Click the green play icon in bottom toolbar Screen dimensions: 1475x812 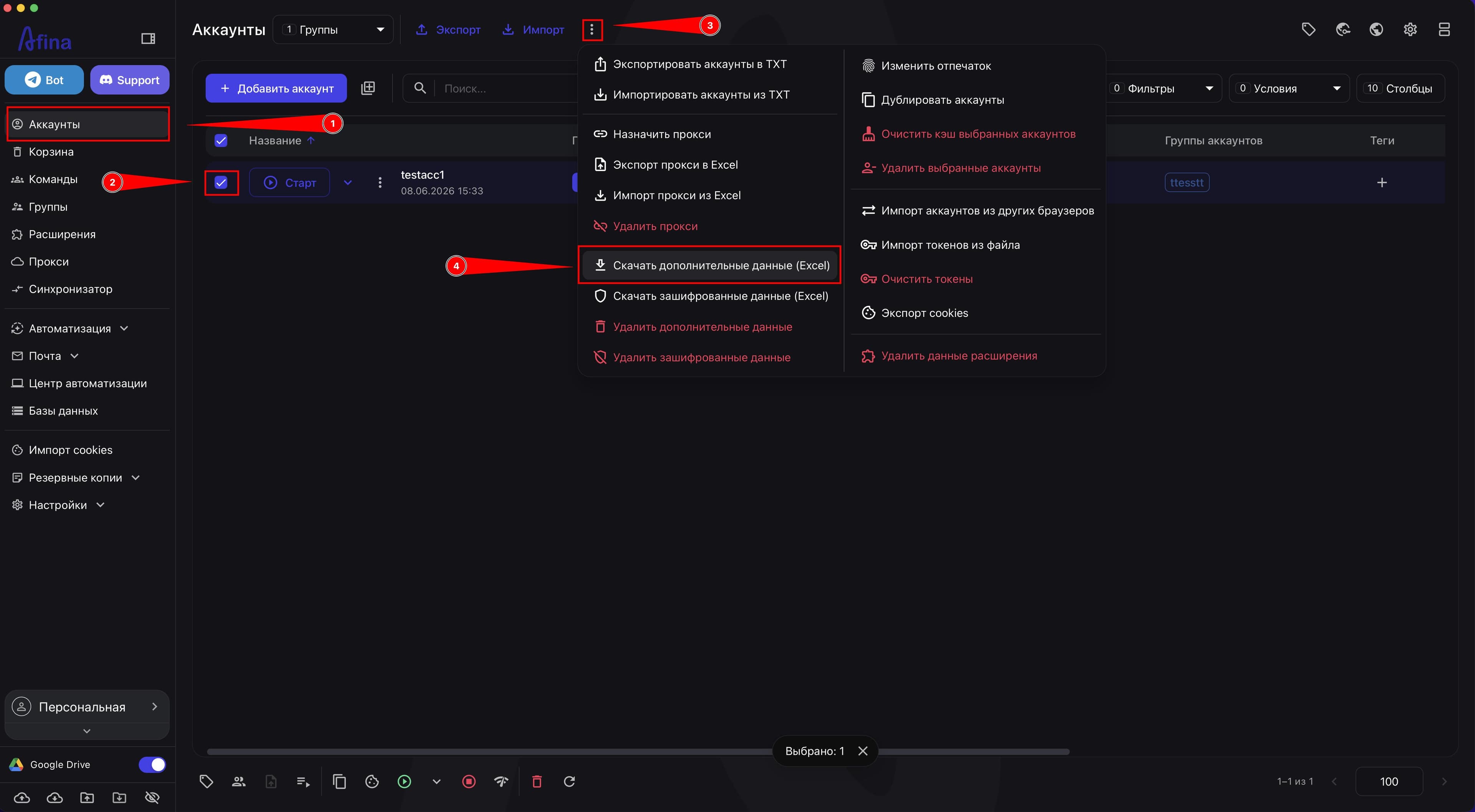tap(404, 782)
